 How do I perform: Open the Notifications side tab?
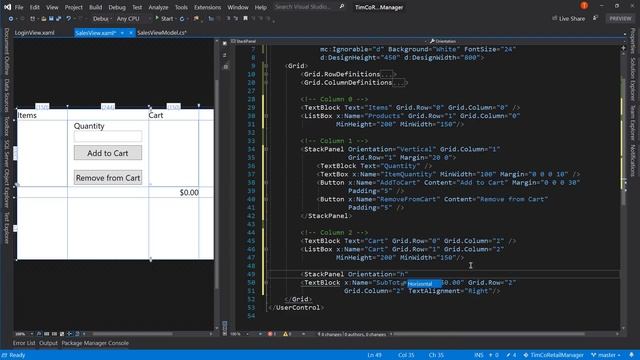pyautogui.click(x=633, y=161)
